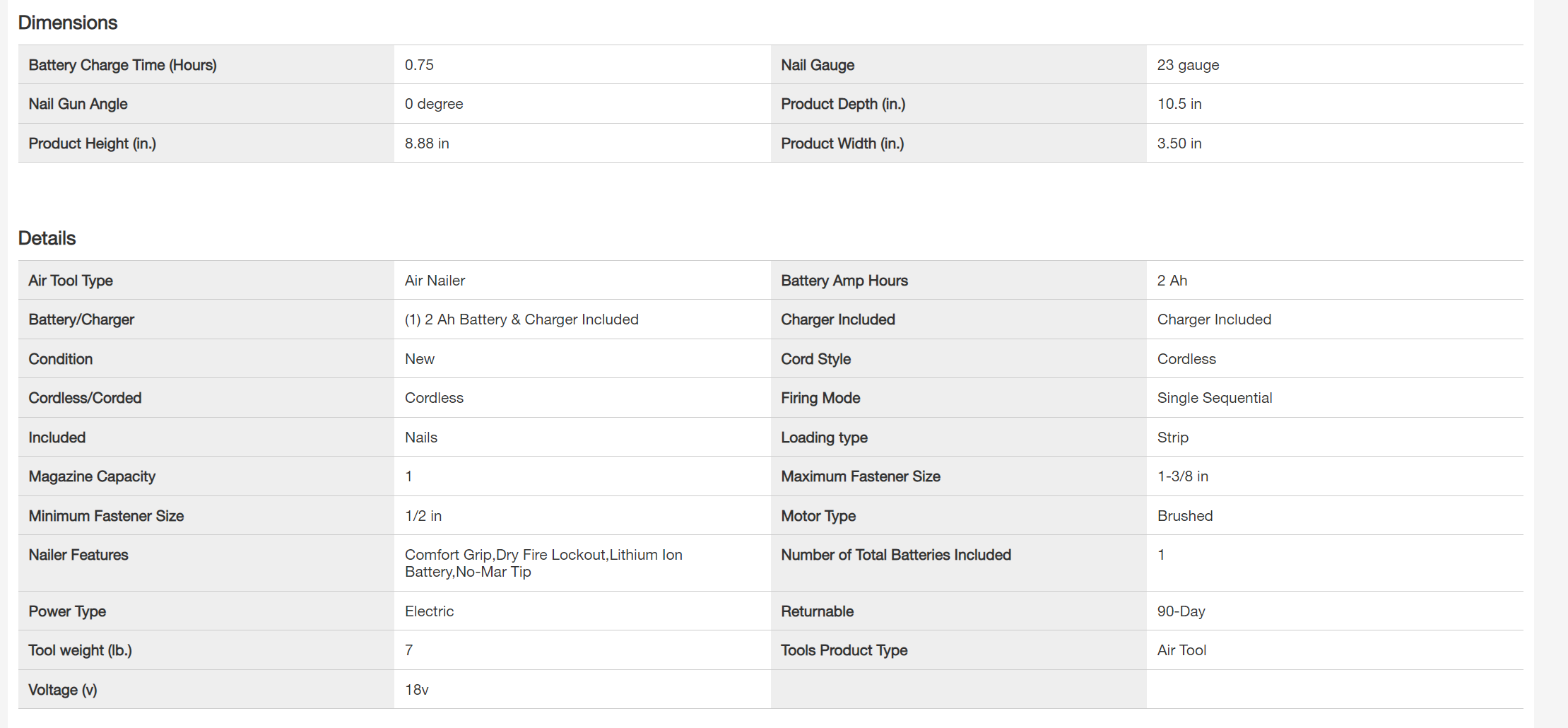Click the Voltage 18v value
This screenshot has height=728, width=1568.
point(416,690)
